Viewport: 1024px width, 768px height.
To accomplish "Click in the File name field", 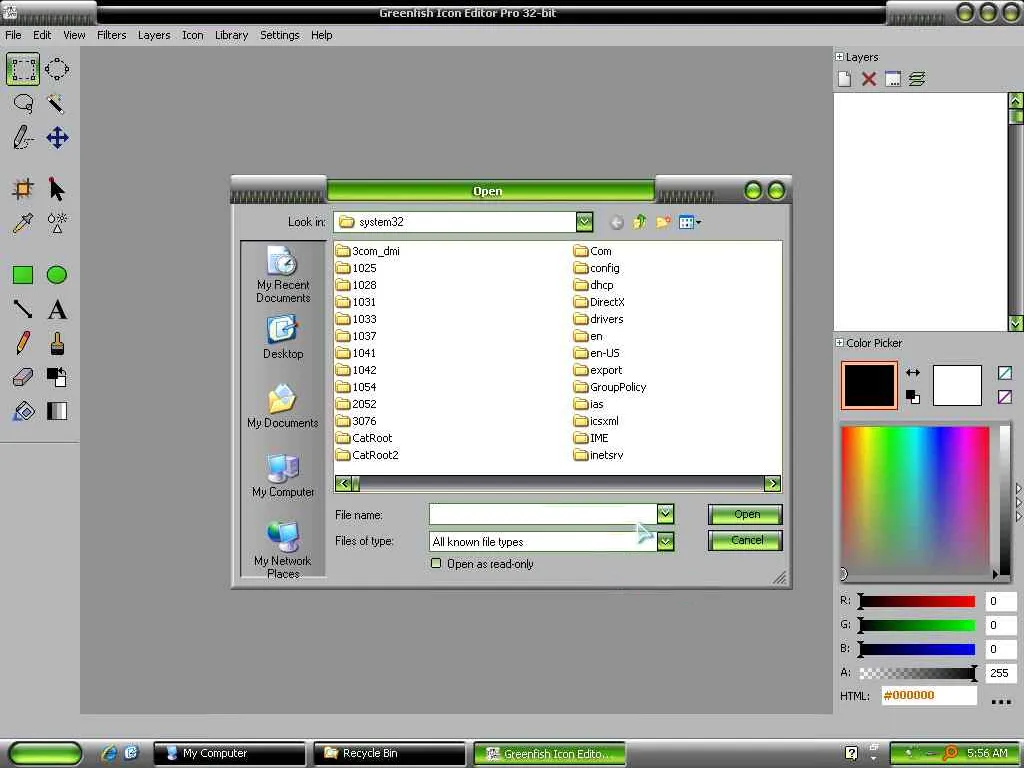I will [543, 514].
